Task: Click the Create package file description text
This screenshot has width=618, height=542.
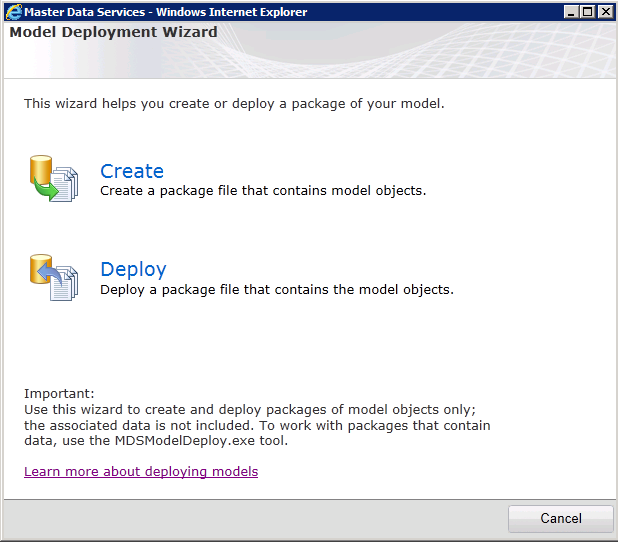Action: (x=263, y=190)
